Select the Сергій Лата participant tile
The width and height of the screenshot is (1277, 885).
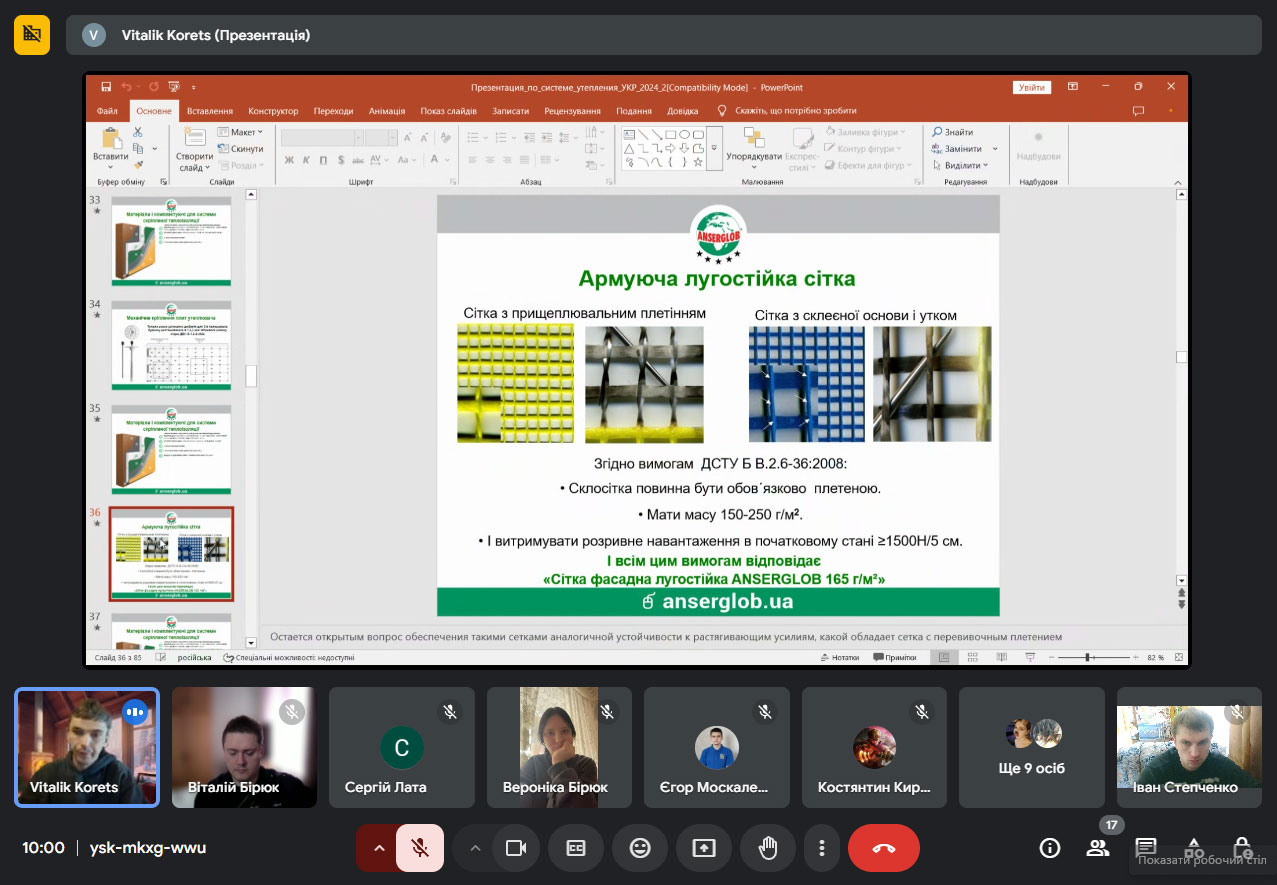[402, 747]
